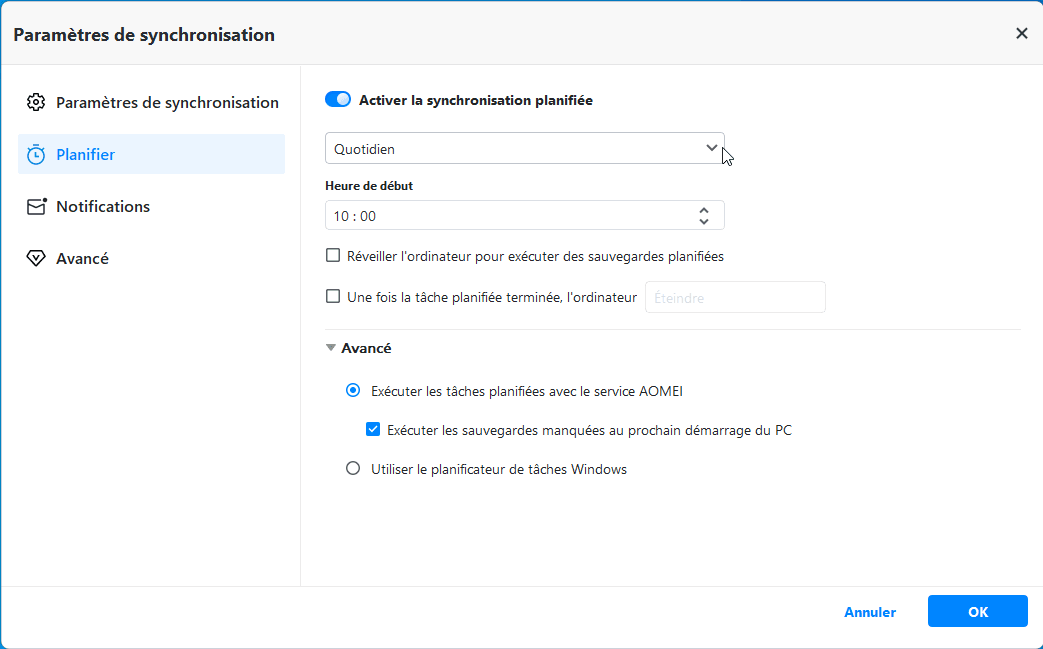Check Réveiller l'ordinateur checkbox
Viewport: 1043px width, 649px height.
coord(333,256)
